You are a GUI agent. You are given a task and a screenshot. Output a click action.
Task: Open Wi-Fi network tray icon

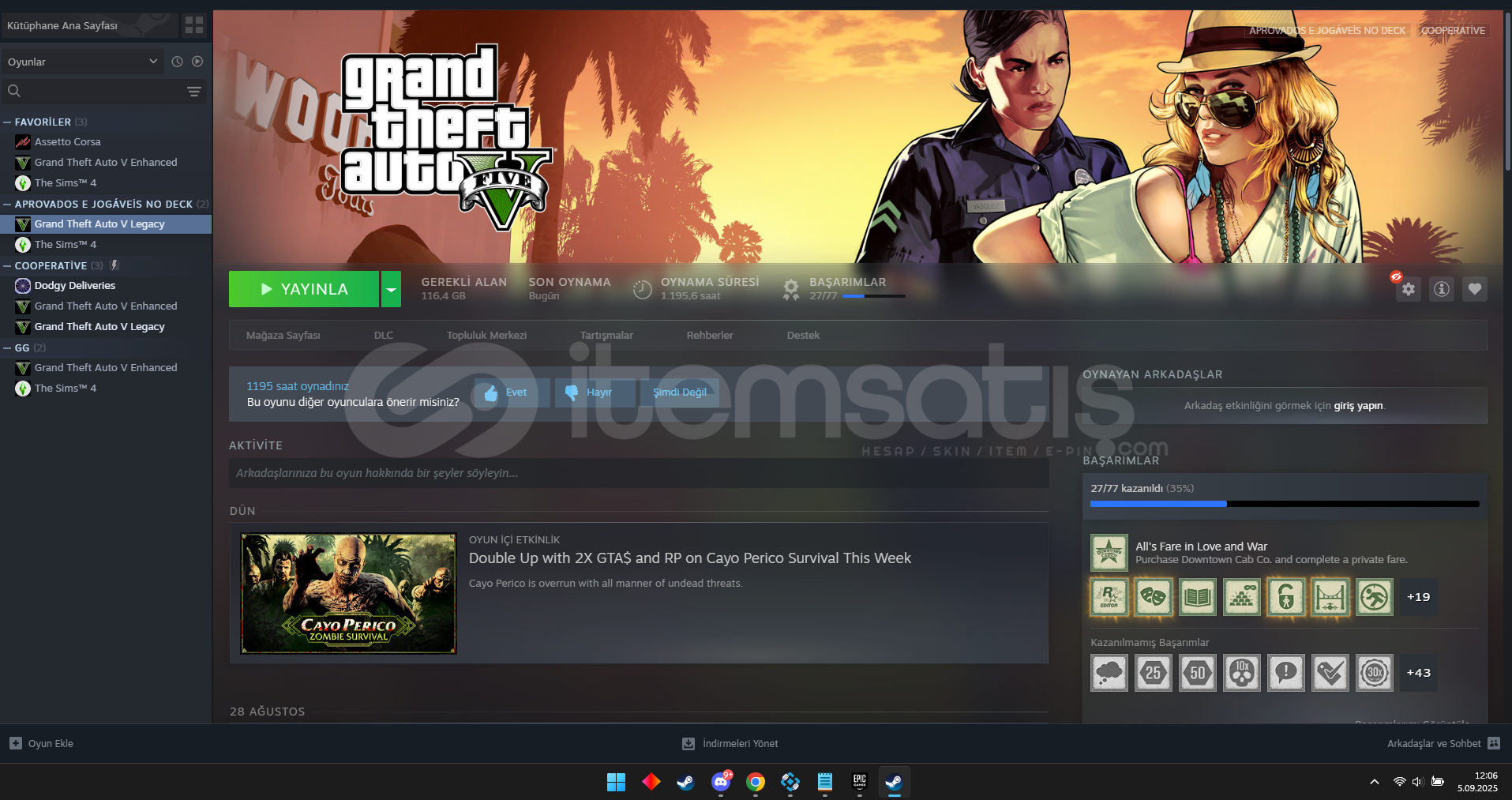pyautogui.click(x=1399, y=782)
